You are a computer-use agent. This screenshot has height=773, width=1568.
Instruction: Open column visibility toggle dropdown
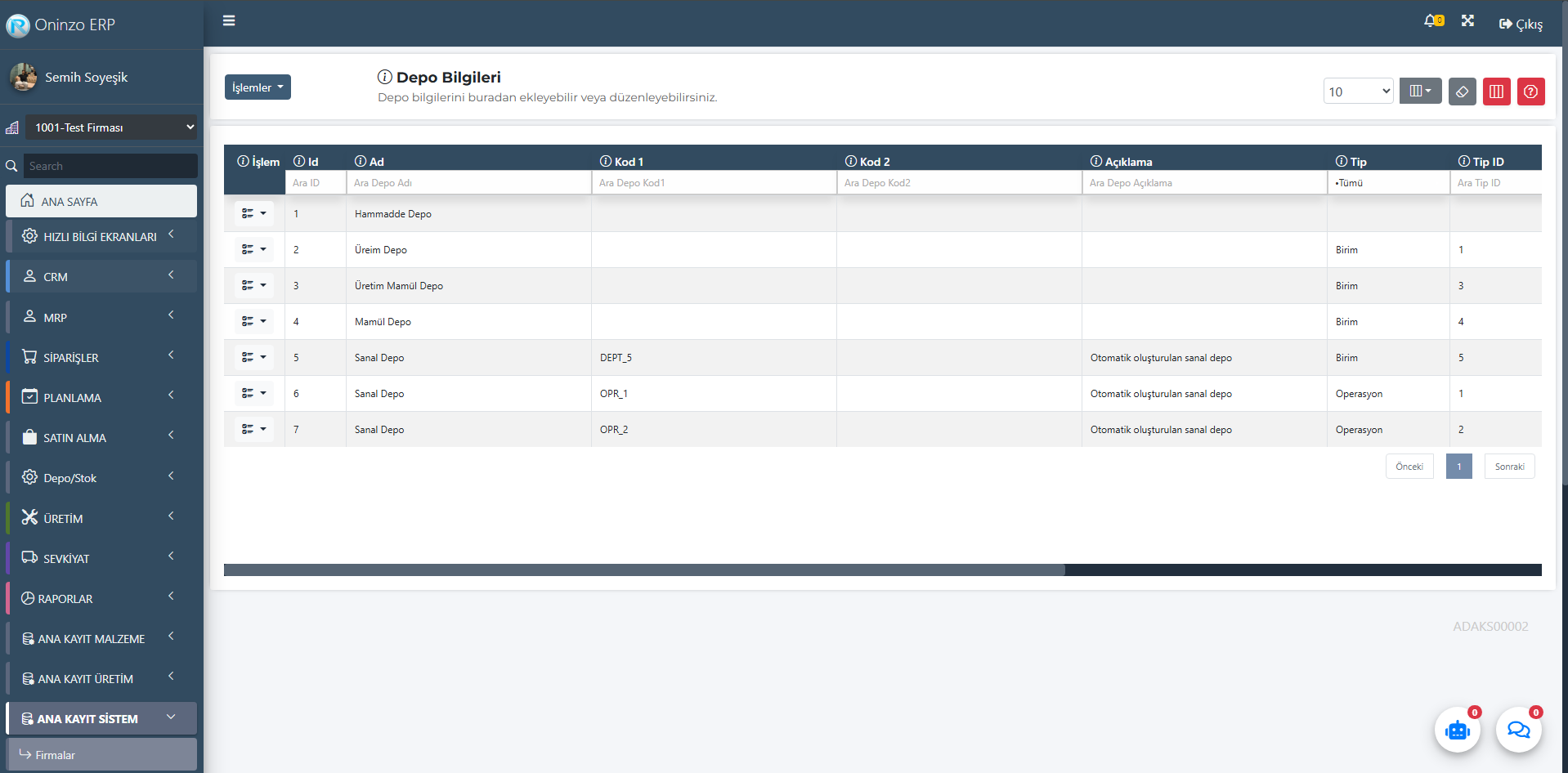pos(1420,92)
